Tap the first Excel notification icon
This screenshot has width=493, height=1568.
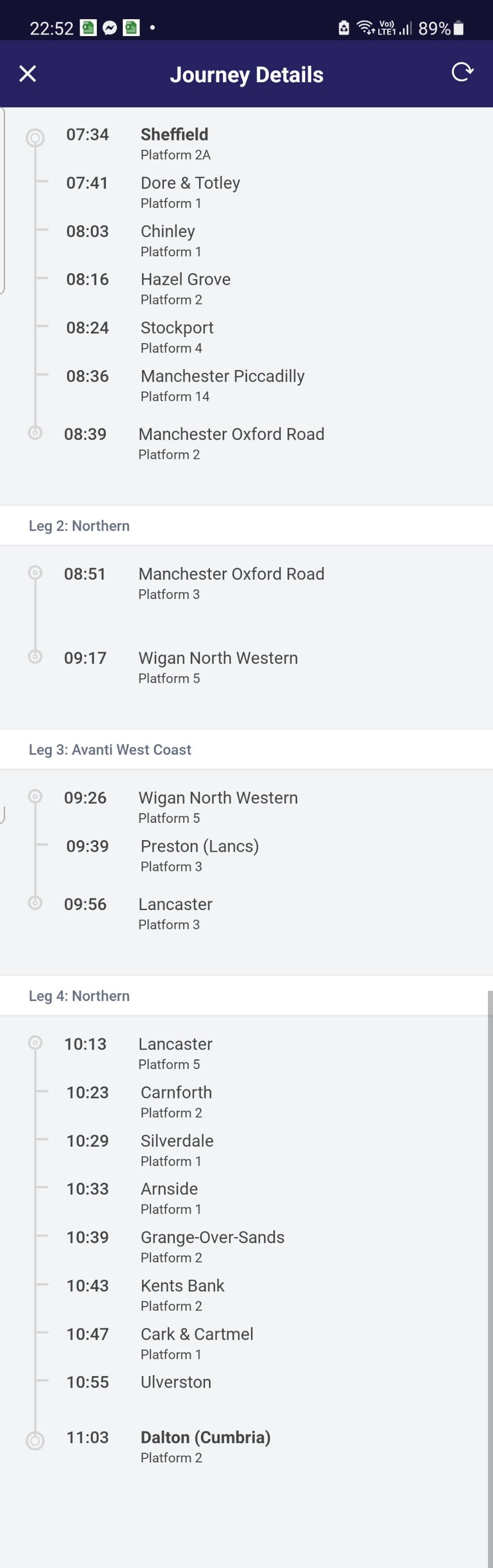point(89,28)
